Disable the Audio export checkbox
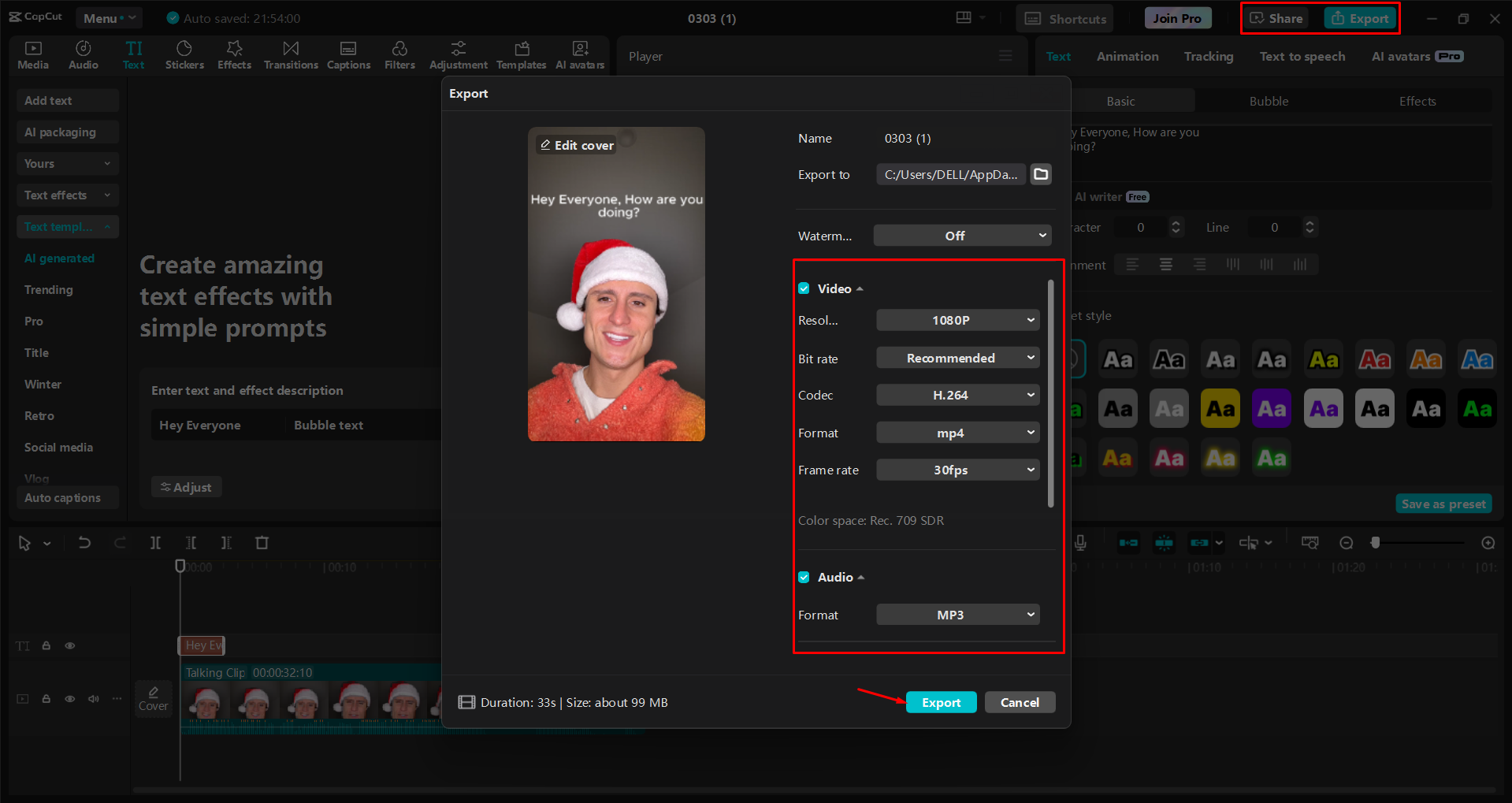Image resolution: width=1512 pixels, height=803 pixels. [804, 577]
